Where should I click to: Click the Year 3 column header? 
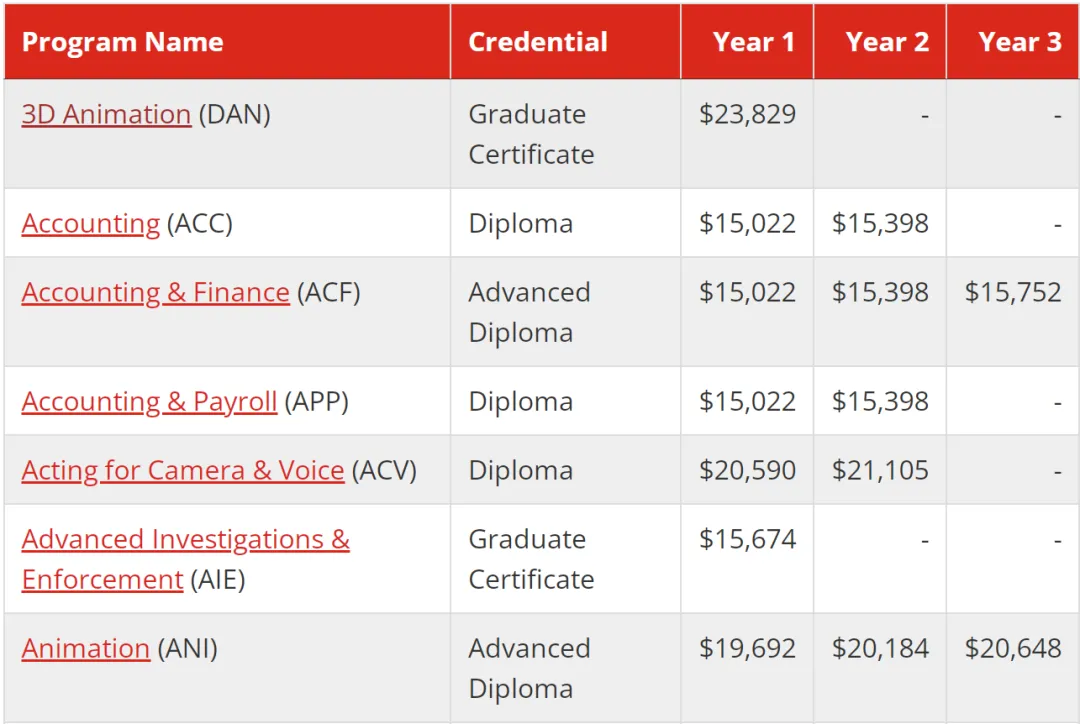(1020, 42)
